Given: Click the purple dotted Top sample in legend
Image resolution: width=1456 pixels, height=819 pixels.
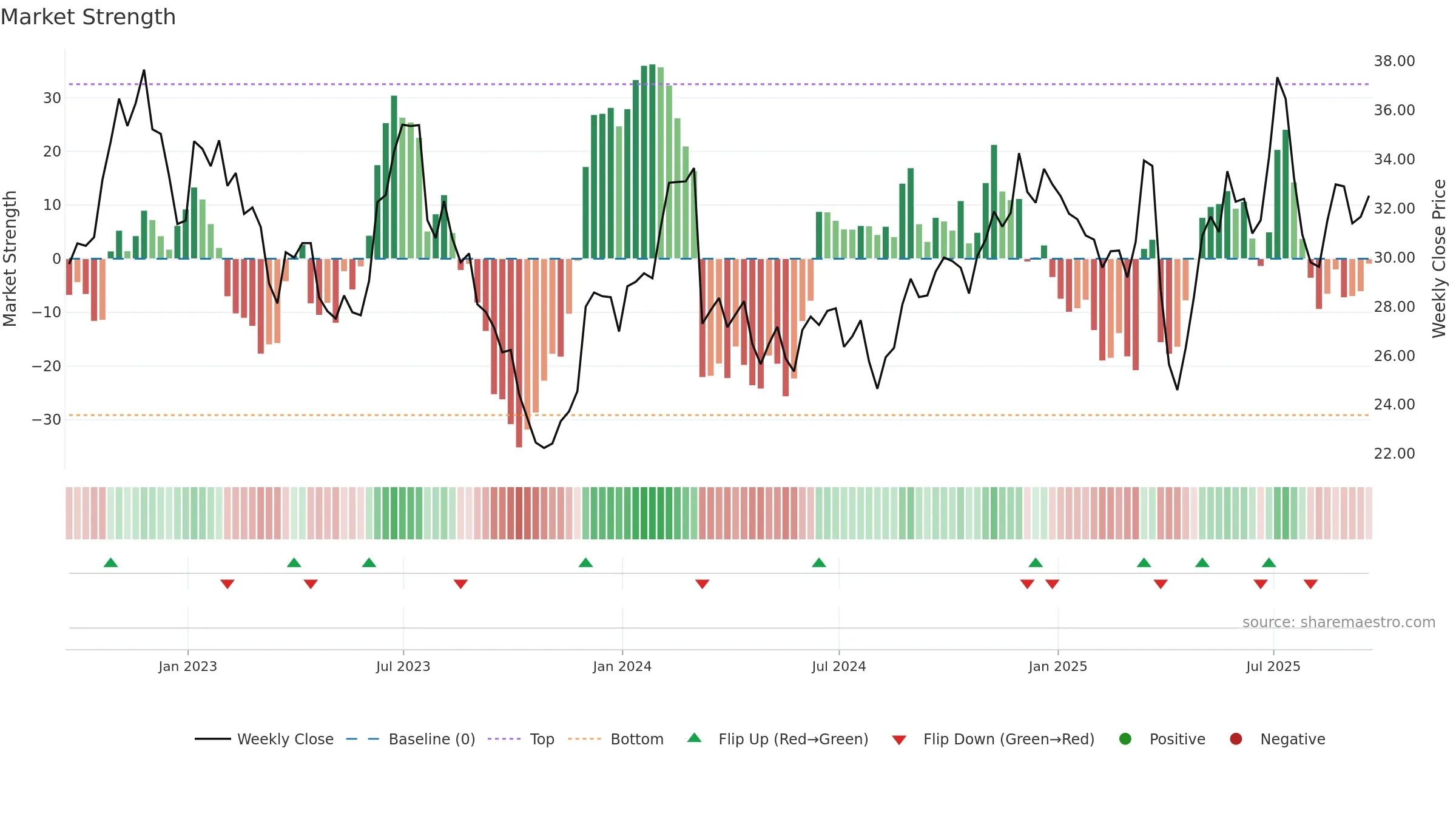Looking at the screenshot, I should coord(504,739).
